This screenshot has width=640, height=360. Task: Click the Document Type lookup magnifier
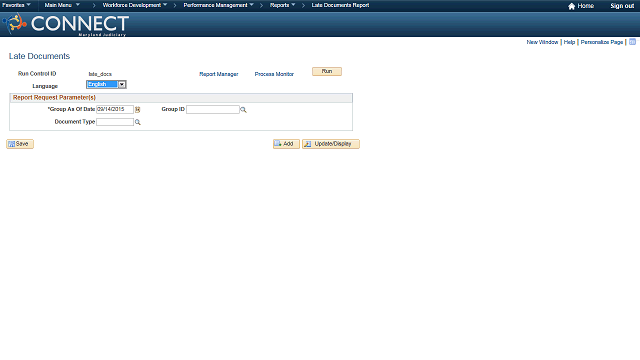(138, 122)
